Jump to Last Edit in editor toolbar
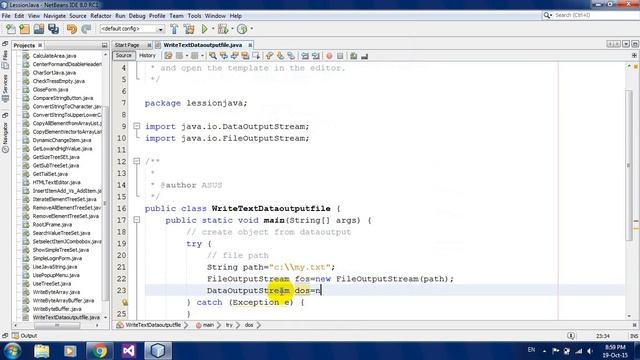 point(168,56)
